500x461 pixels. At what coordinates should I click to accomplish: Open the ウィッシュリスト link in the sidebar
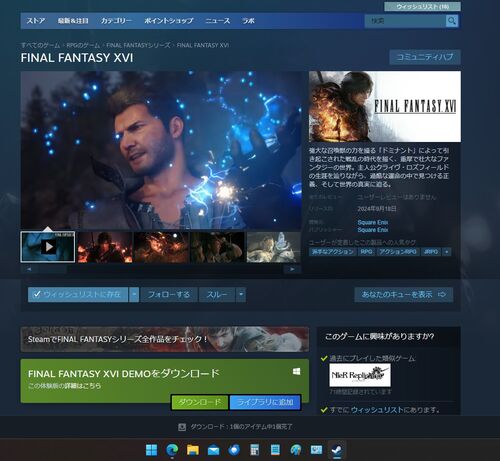(x=377, y=410)
